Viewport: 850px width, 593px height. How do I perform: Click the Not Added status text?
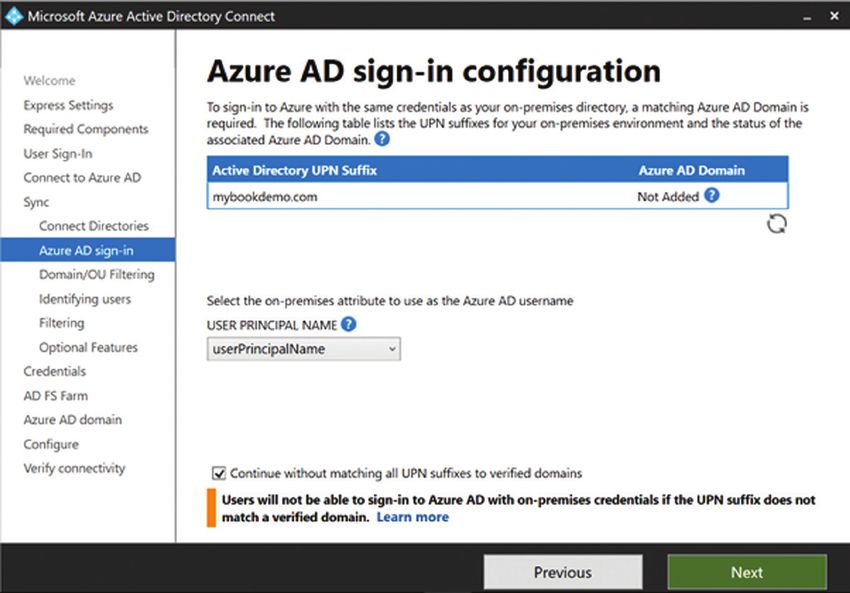[668, 197]
